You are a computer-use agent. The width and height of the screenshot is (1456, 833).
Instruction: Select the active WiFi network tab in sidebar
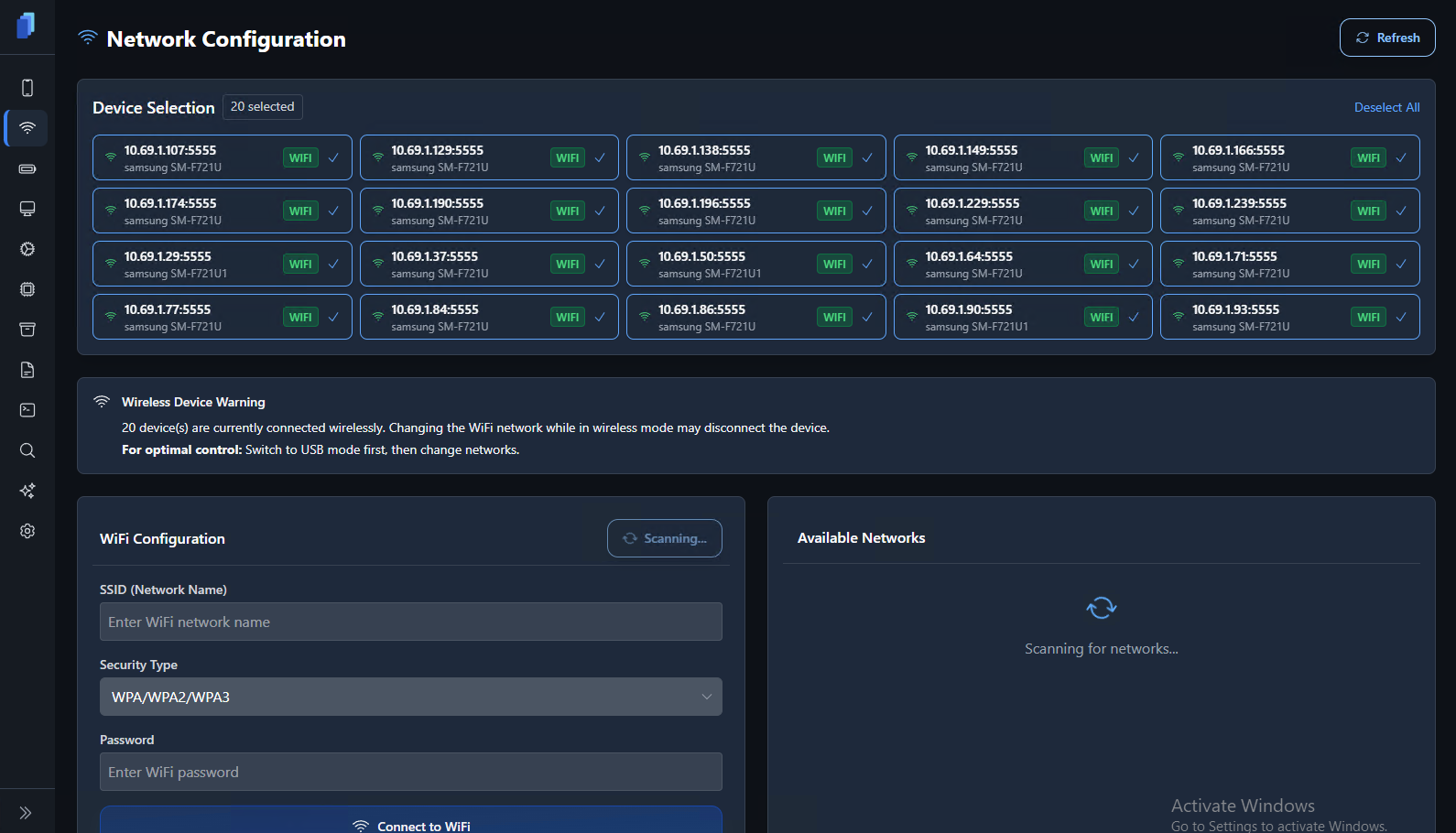[27, 128]
